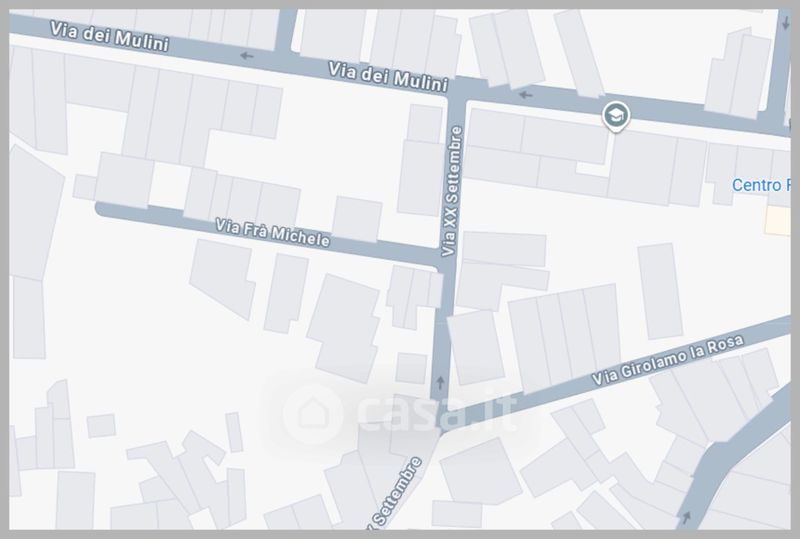Screen dimensions: 800x539
Task: Click the school graduation cap map marker
Action: point(616,116)
